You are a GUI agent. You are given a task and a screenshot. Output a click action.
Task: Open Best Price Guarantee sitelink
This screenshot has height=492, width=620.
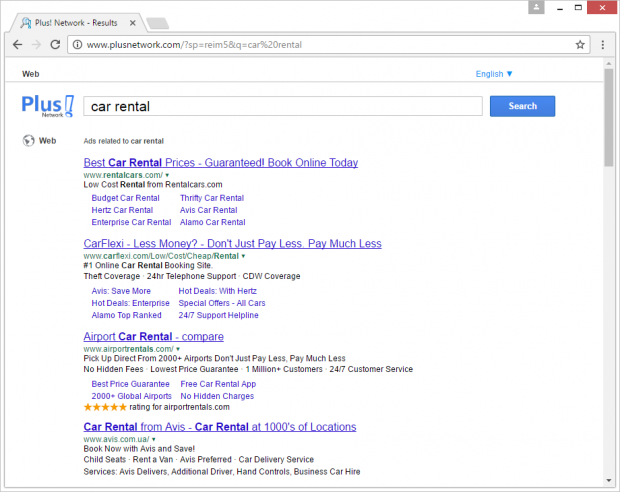click(130, 384)
